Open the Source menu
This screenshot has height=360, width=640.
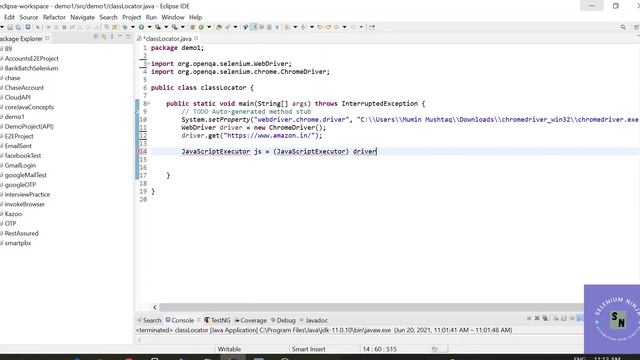[29, 17]
